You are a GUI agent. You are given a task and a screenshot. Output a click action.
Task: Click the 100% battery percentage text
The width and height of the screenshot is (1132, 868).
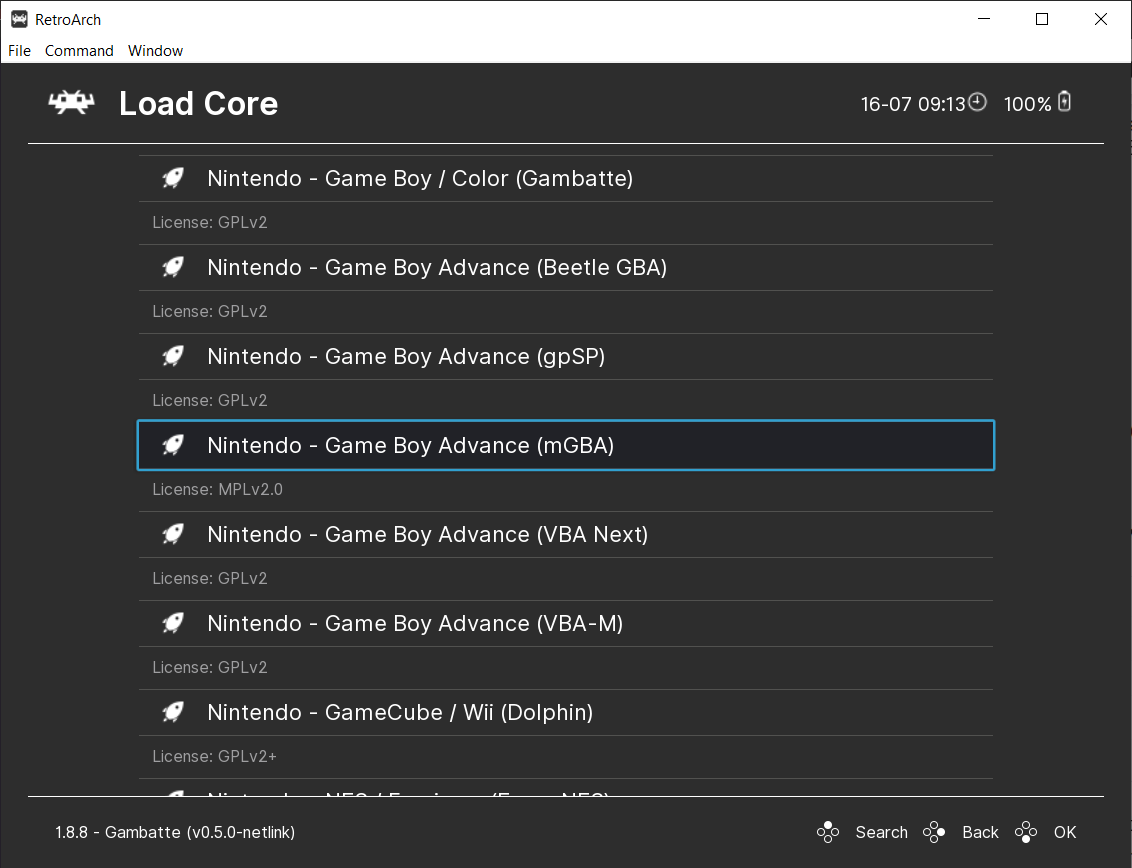(1027, 104)
